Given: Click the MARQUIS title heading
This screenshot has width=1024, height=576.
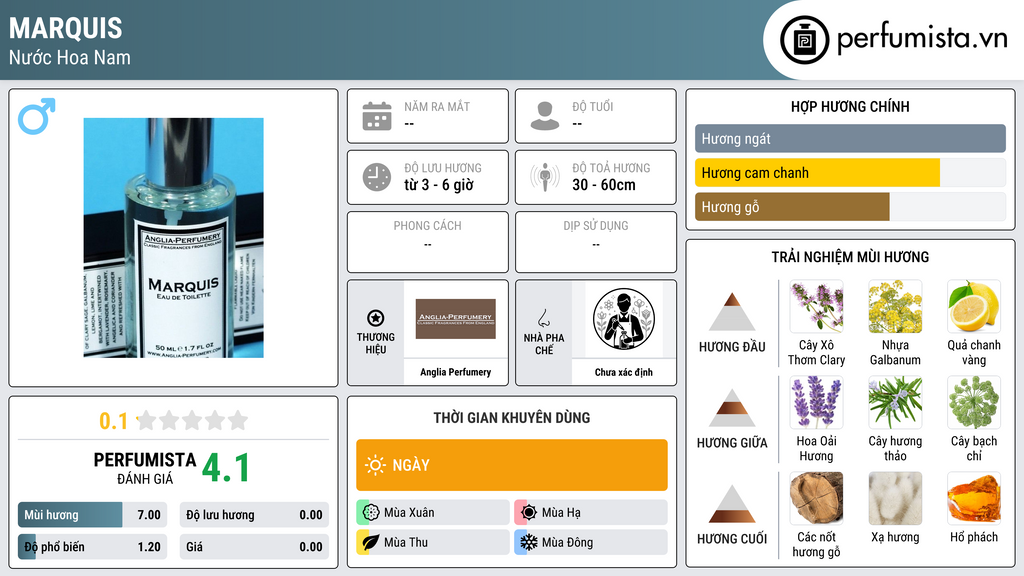Looking at the screenshot, I should pyautogui.click(x=65, y=28).
